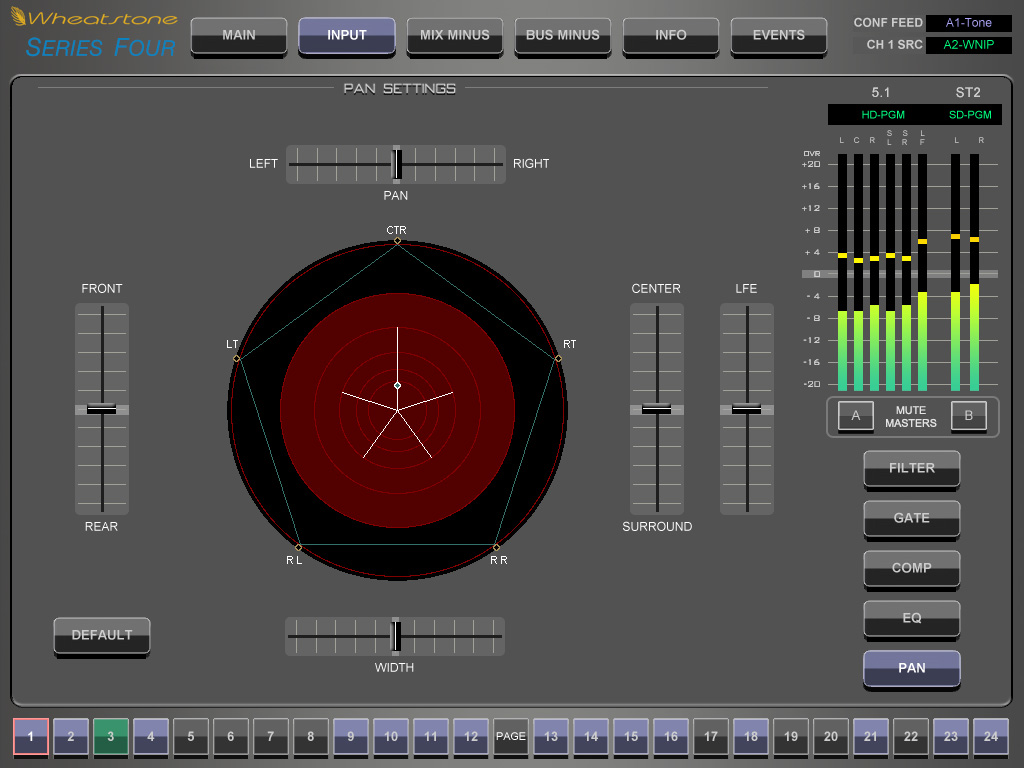
Task: Select channel 5 button
Action: [x=191, y=737]
